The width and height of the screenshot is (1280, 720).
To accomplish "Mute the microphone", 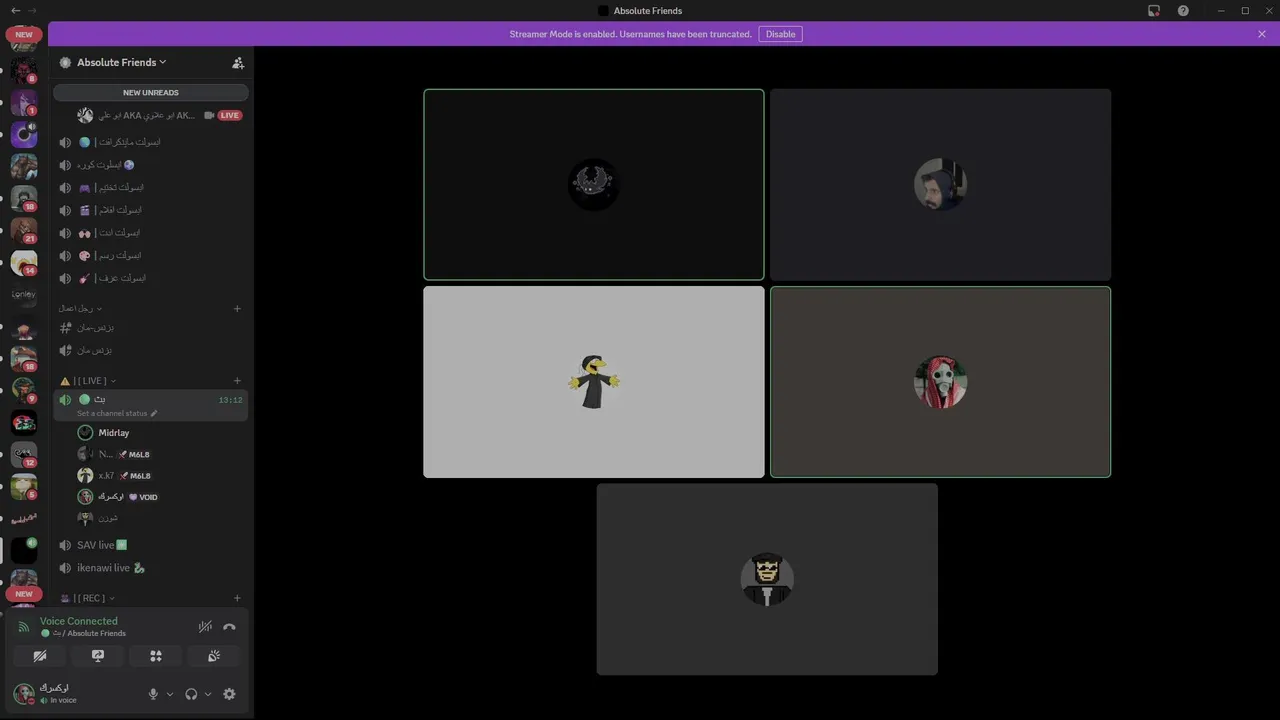I will tap(153, 694).
